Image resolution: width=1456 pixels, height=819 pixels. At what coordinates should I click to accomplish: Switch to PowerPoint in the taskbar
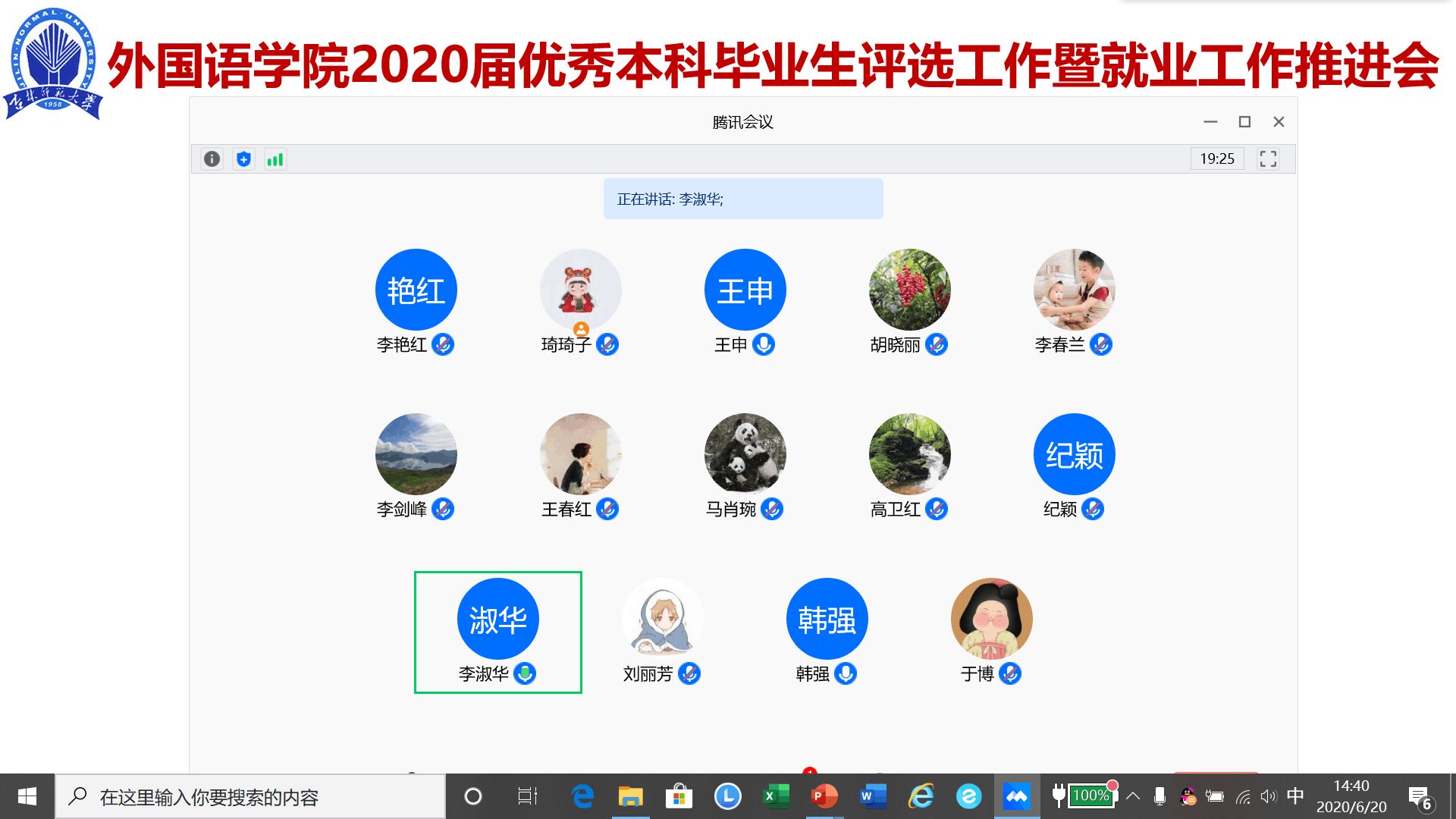(x=823, y=796)
